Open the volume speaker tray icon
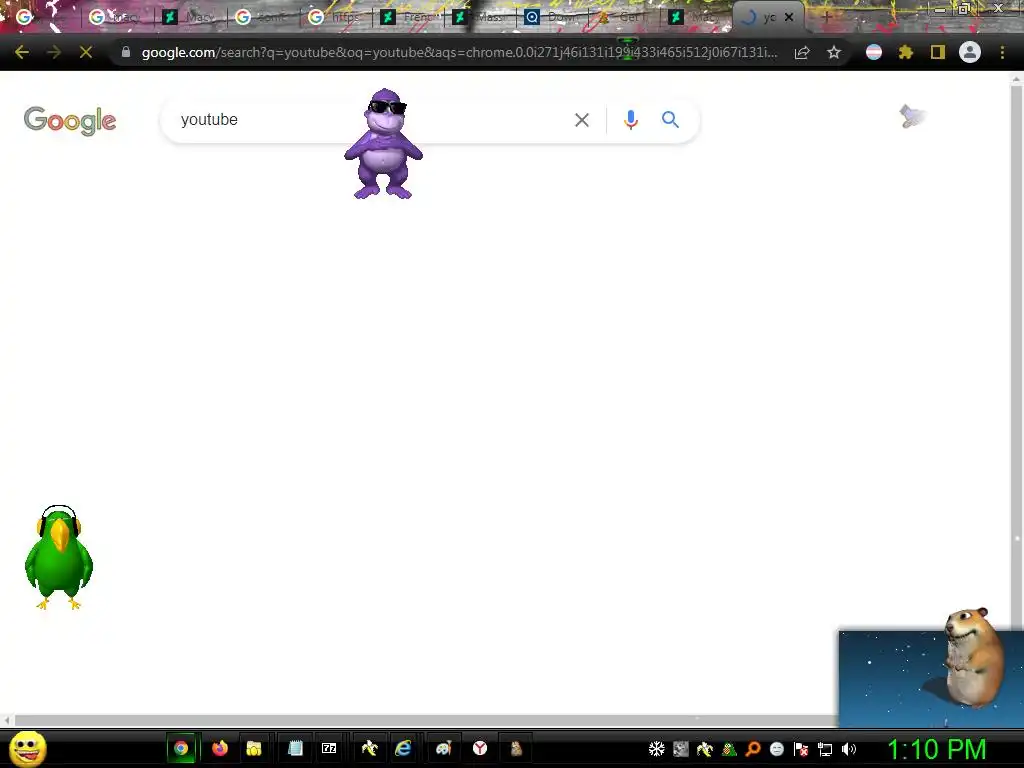The image size is (1024, 768). 848,749
